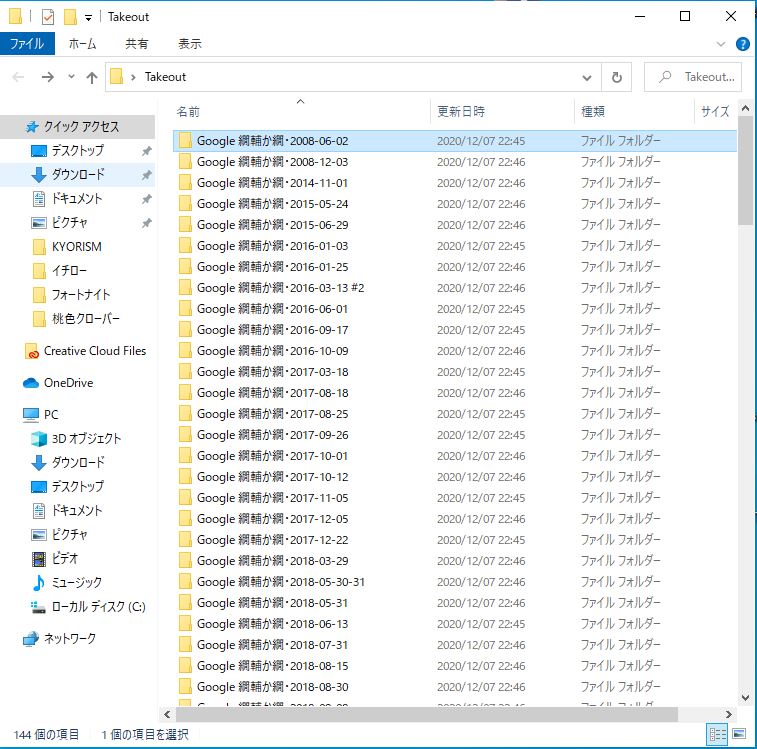Click folder icon of 2018-07-31 row
Screen dimensions: 757x749
coord(185,645)
